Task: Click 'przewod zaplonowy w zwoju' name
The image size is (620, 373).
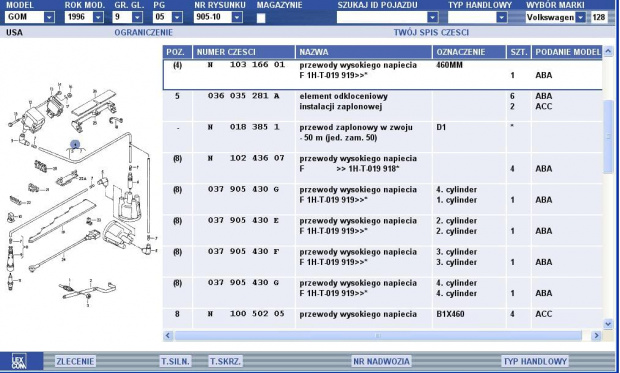Action: tap(356, 127)
